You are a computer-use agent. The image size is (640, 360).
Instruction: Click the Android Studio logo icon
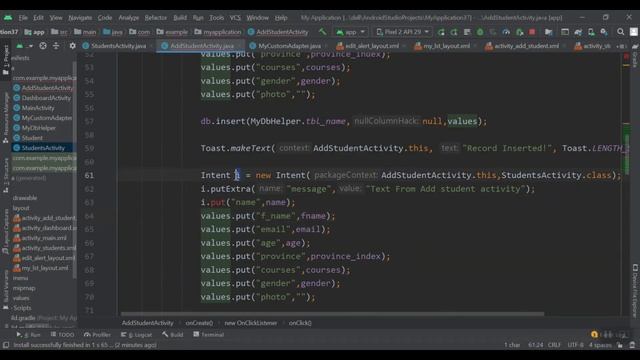click(8, 18)
